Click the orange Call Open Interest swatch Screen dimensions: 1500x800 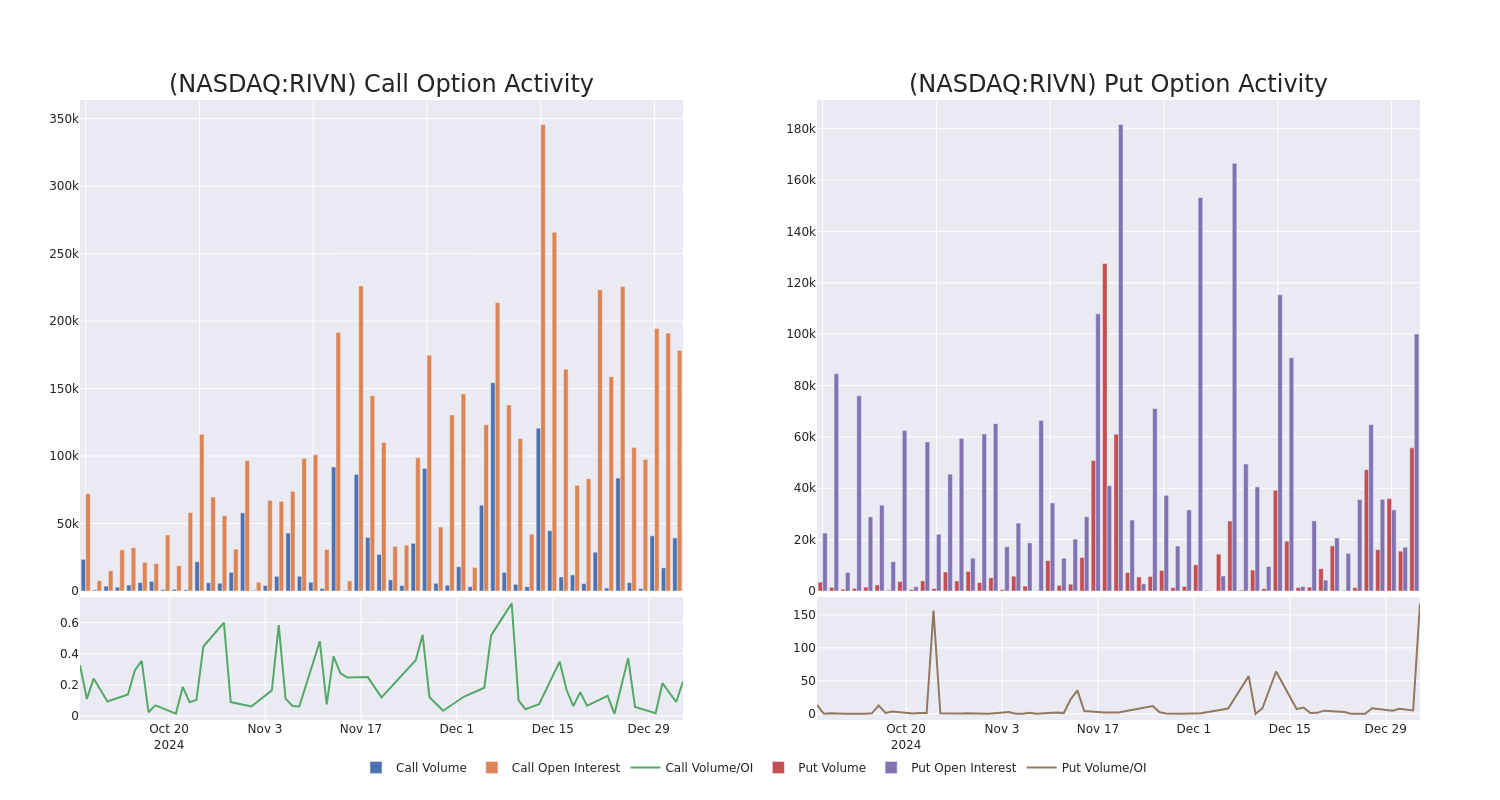pos(492,768)
